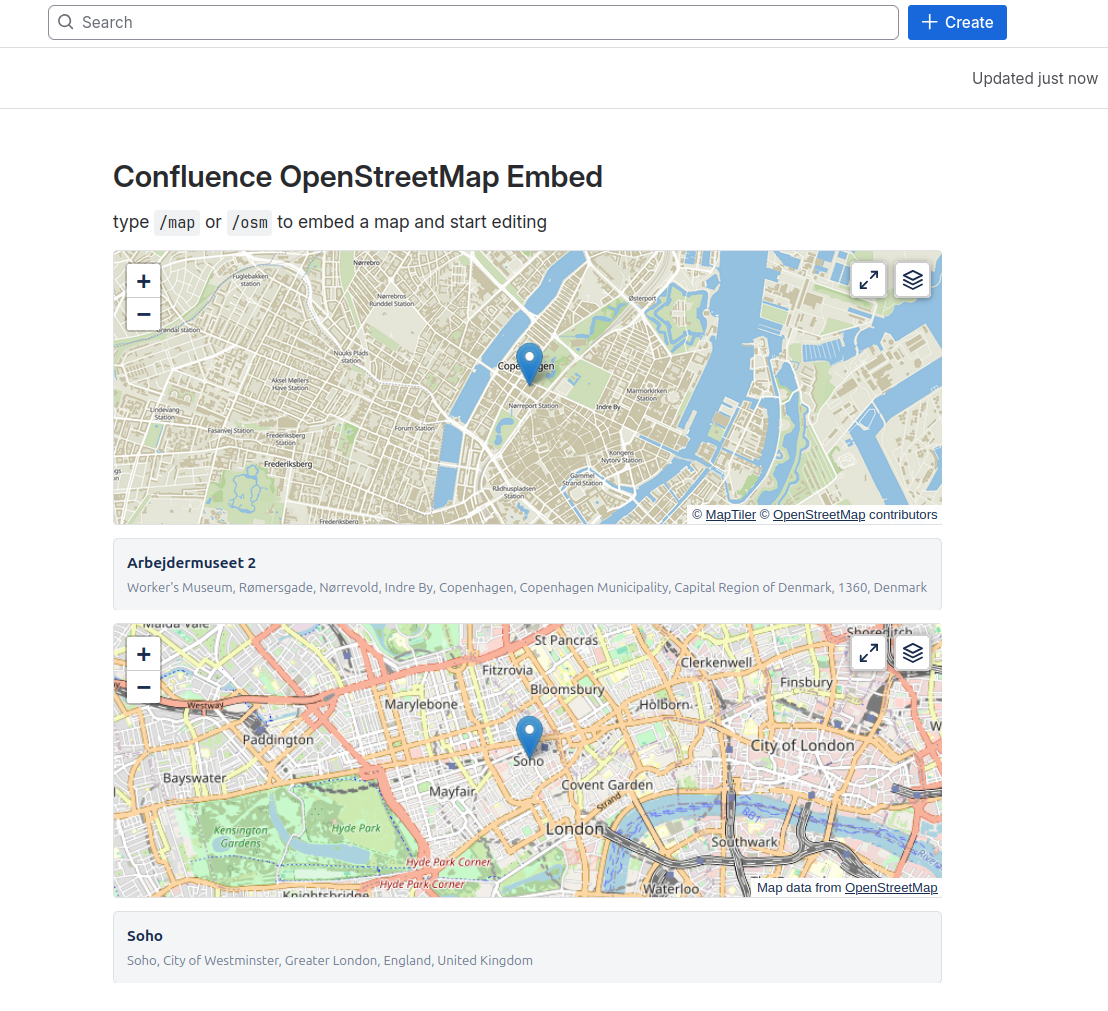1108x1011 pixels.
Task: Open fullscreen view of the London map
Action: point(868,653)
